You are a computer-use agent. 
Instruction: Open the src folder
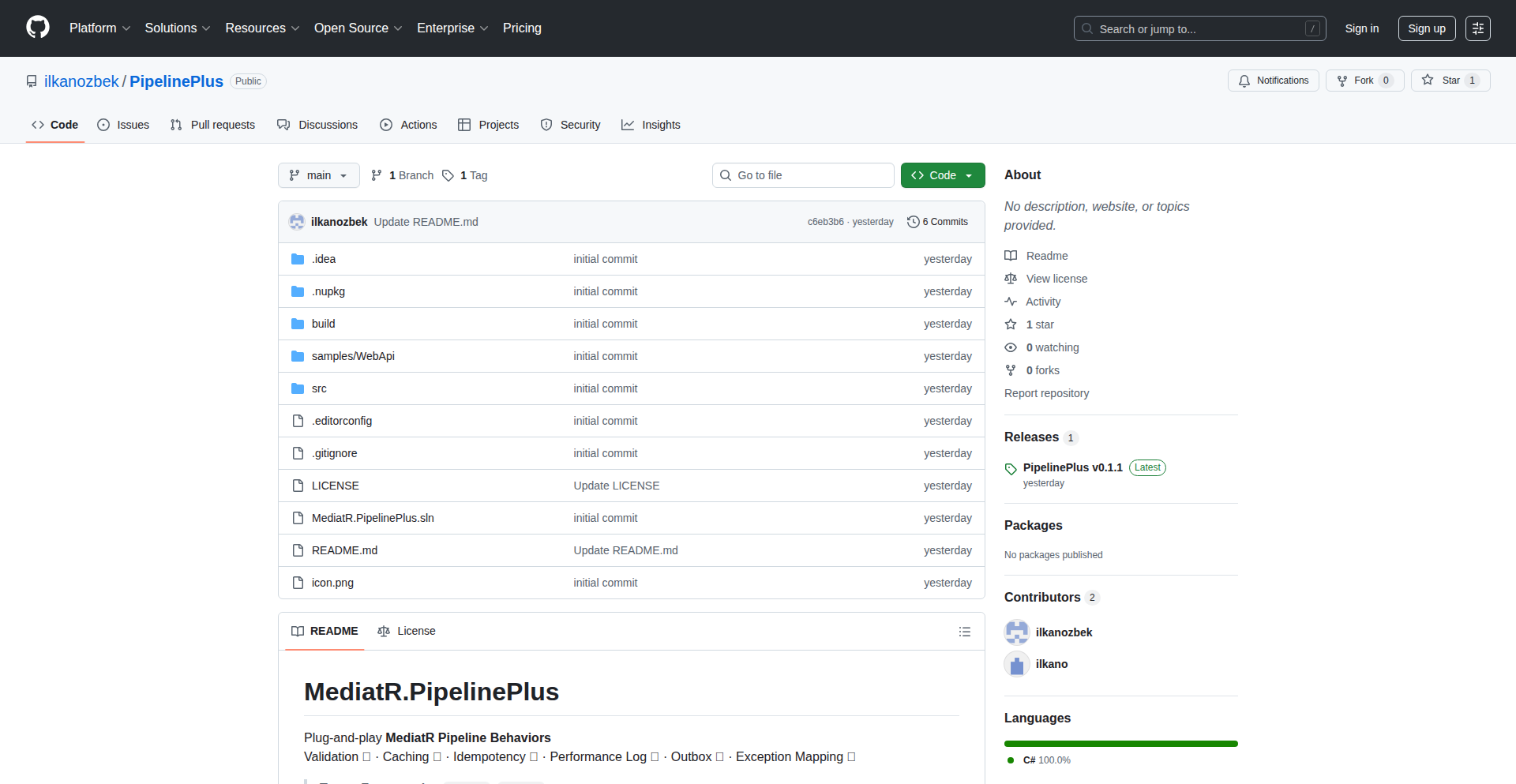[x=319, y=388]
